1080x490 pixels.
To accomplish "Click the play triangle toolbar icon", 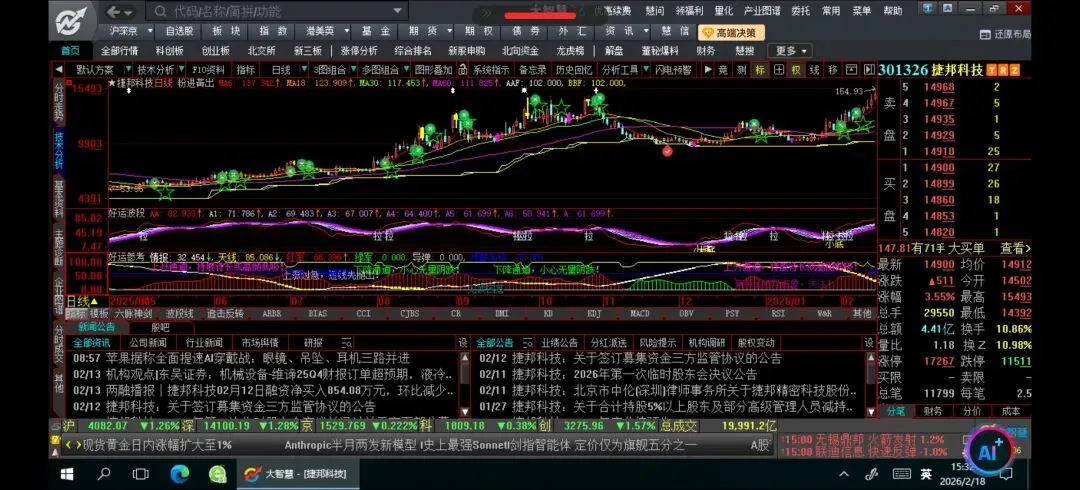I will pos(707,70).
